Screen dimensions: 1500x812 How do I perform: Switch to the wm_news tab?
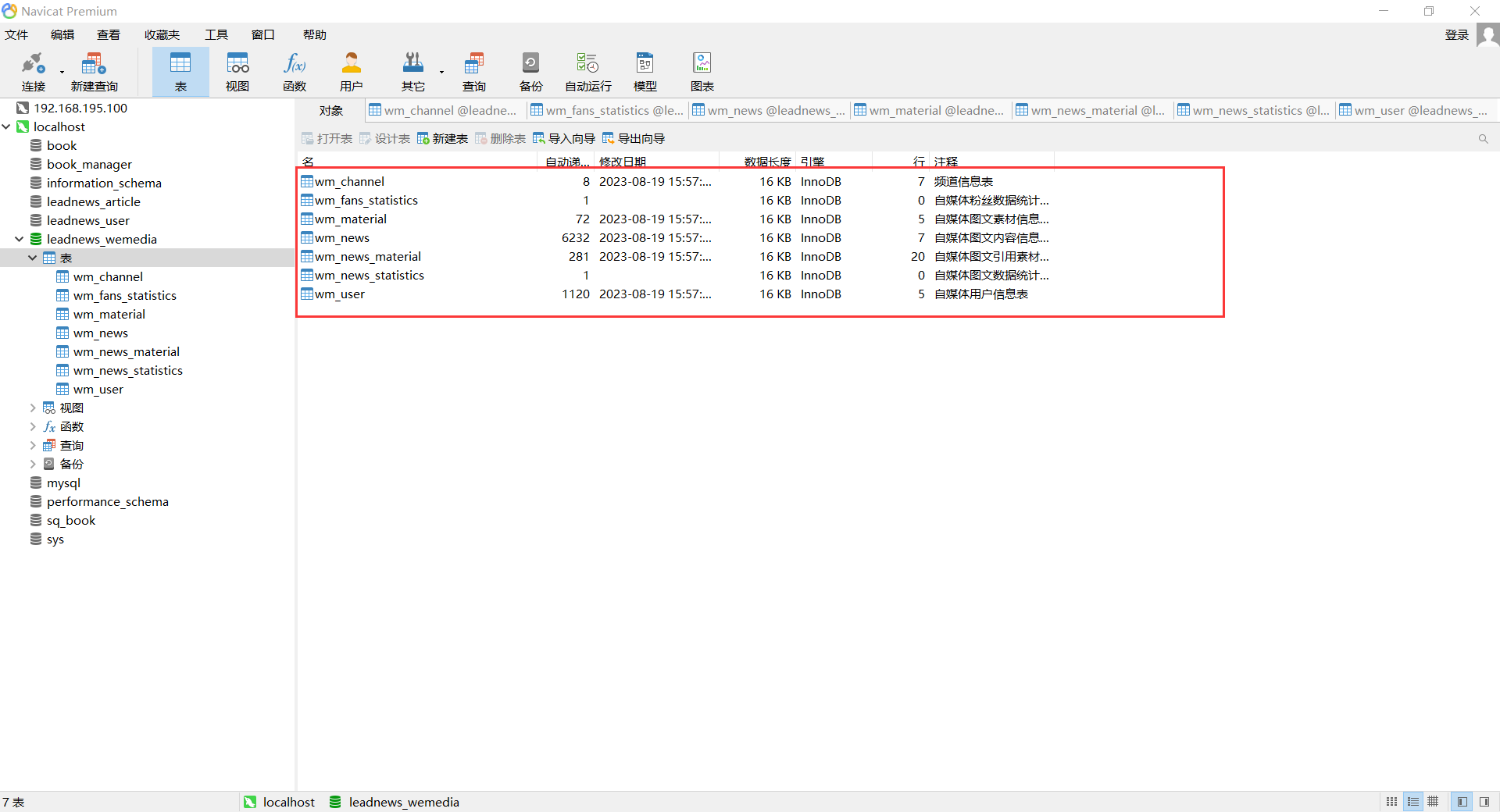pyautogui.click(x=769, y=111)
